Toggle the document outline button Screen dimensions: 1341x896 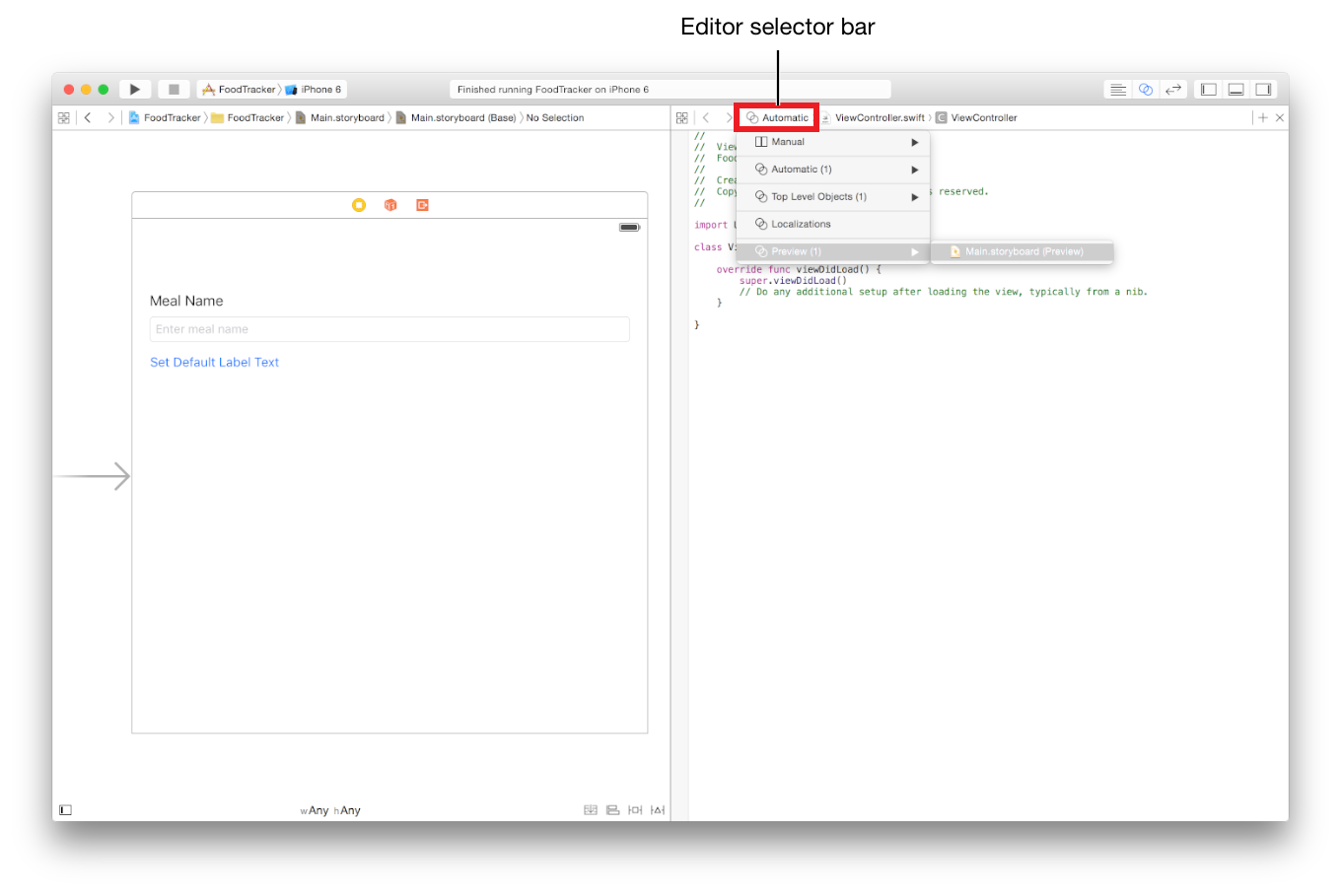(65, 810)
